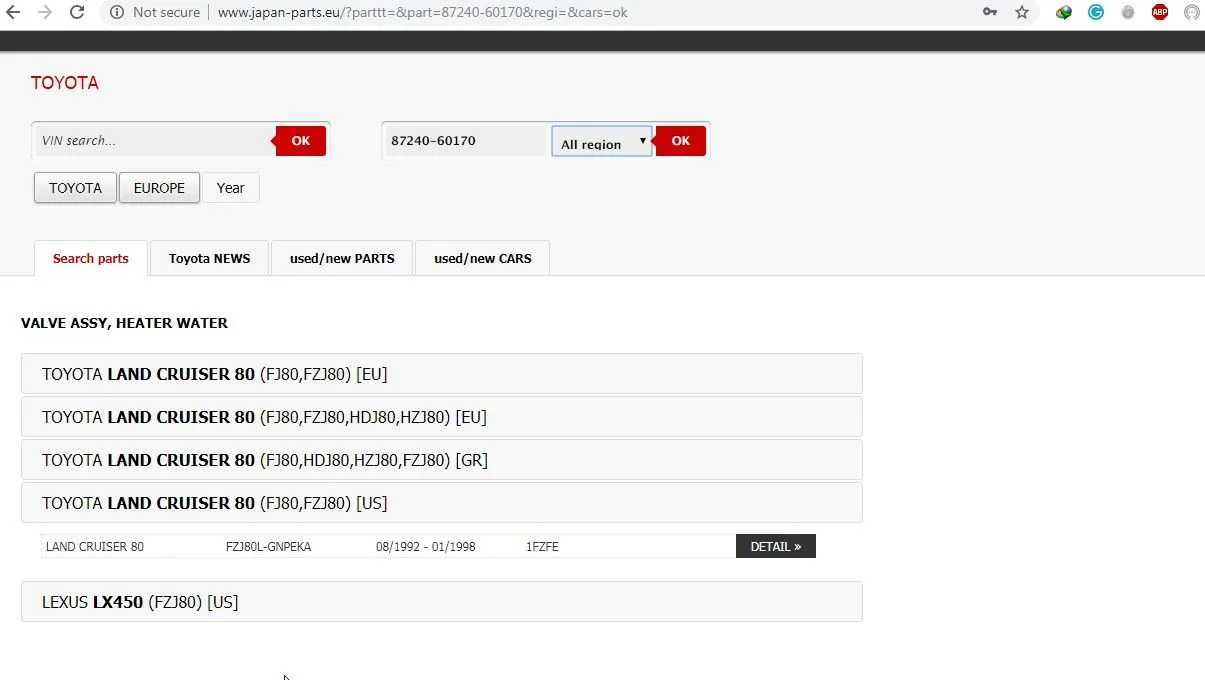This screenshot has width=1205, height=680.
Task: Collapse Land Cruiser 80 (FJ80,FZJ80) [US] row
Action: [x=441, y=503]
